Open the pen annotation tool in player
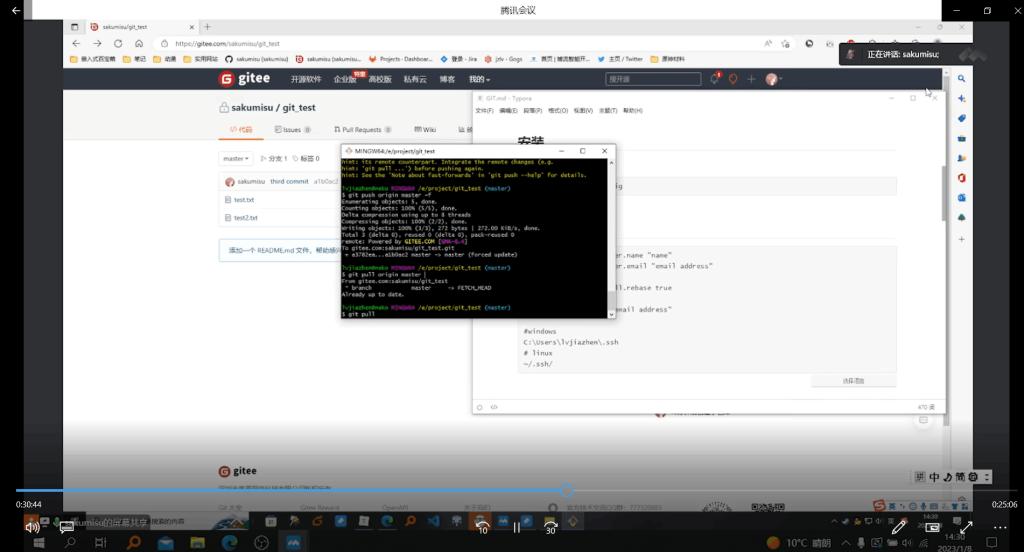The width and height of the screenshot is (1024, 552). [x=899, y=526]
